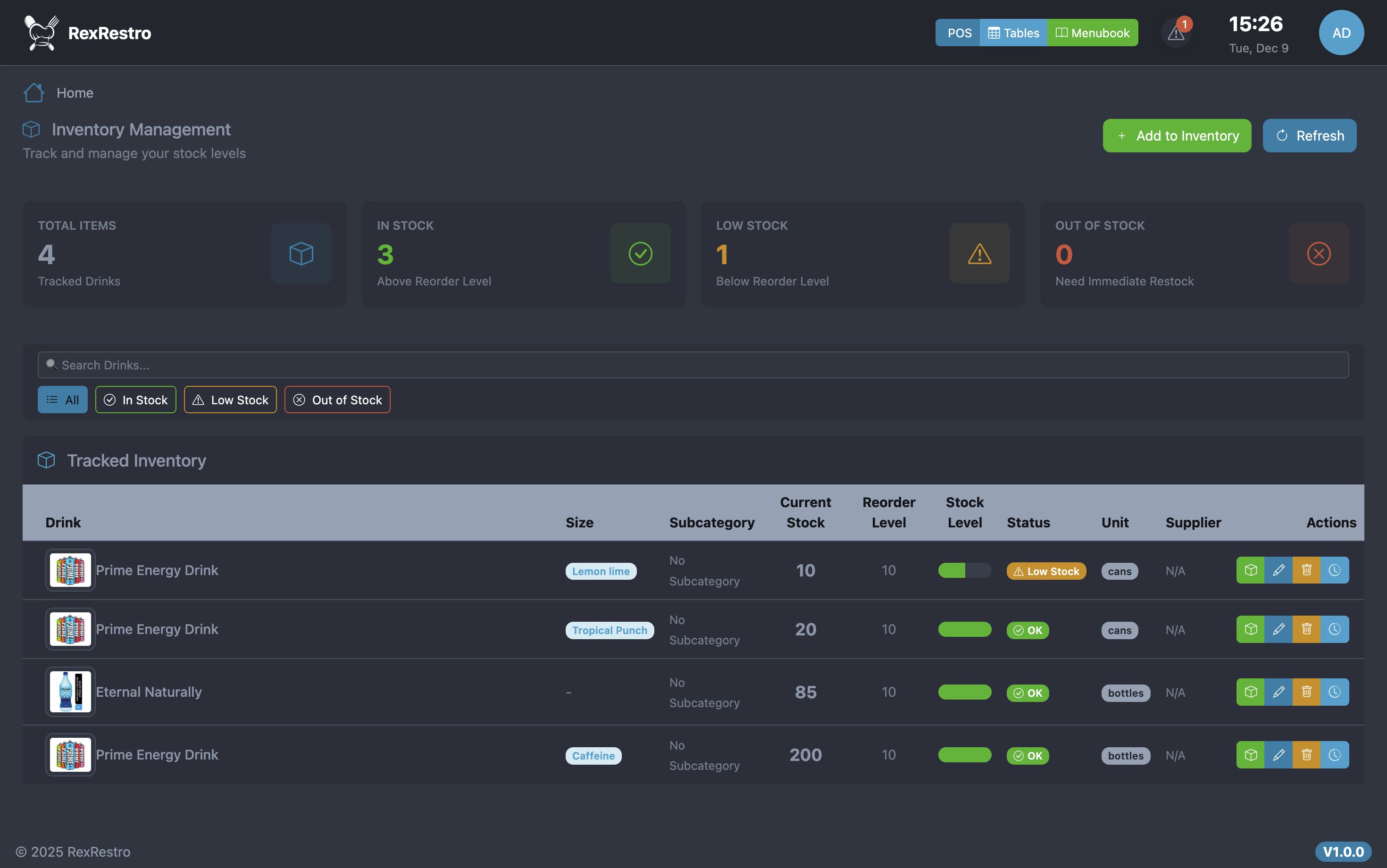Select the All filter

coord(63,400)
